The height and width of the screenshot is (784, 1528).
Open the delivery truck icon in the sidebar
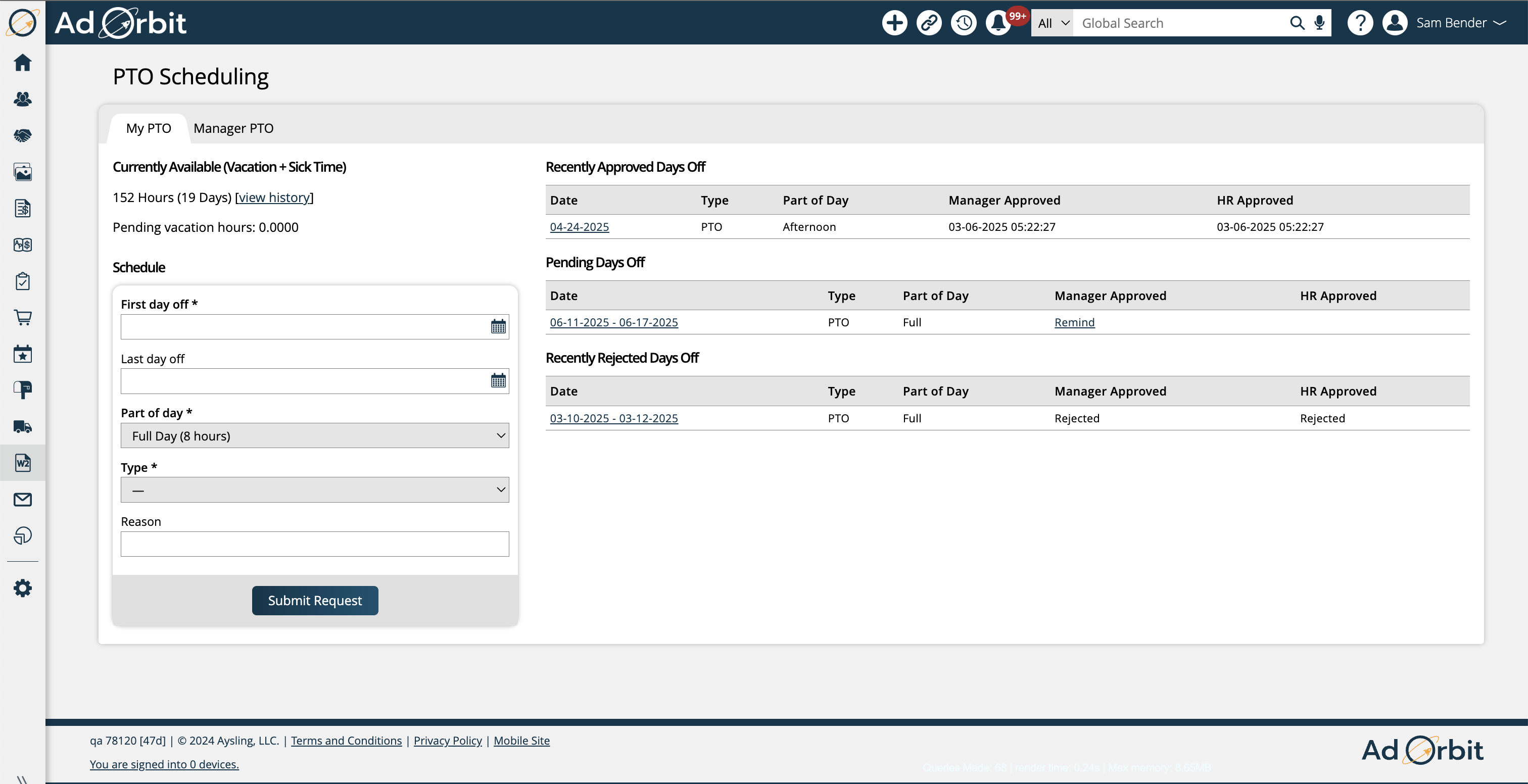(23, 427)
